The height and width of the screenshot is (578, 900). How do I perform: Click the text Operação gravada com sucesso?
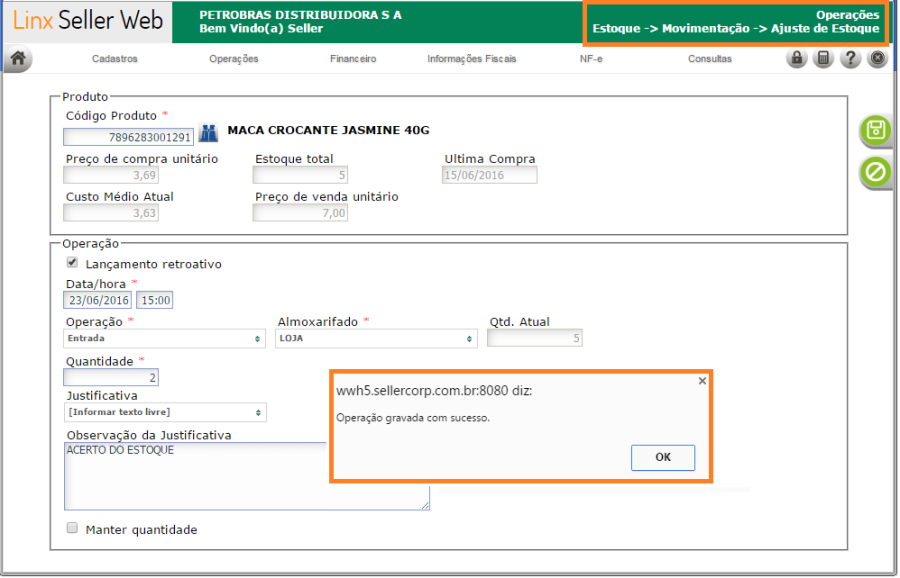413,418
